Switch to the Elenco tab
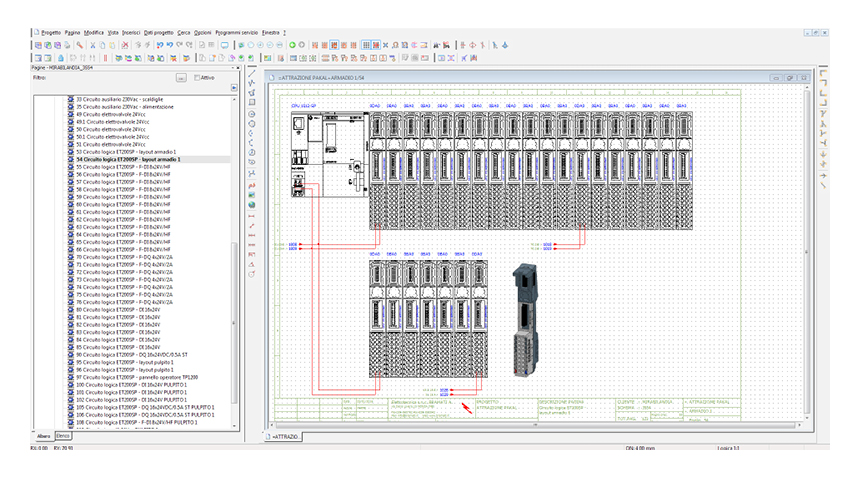This screenshot has height=480, width=860. click(x=63, y=436)
